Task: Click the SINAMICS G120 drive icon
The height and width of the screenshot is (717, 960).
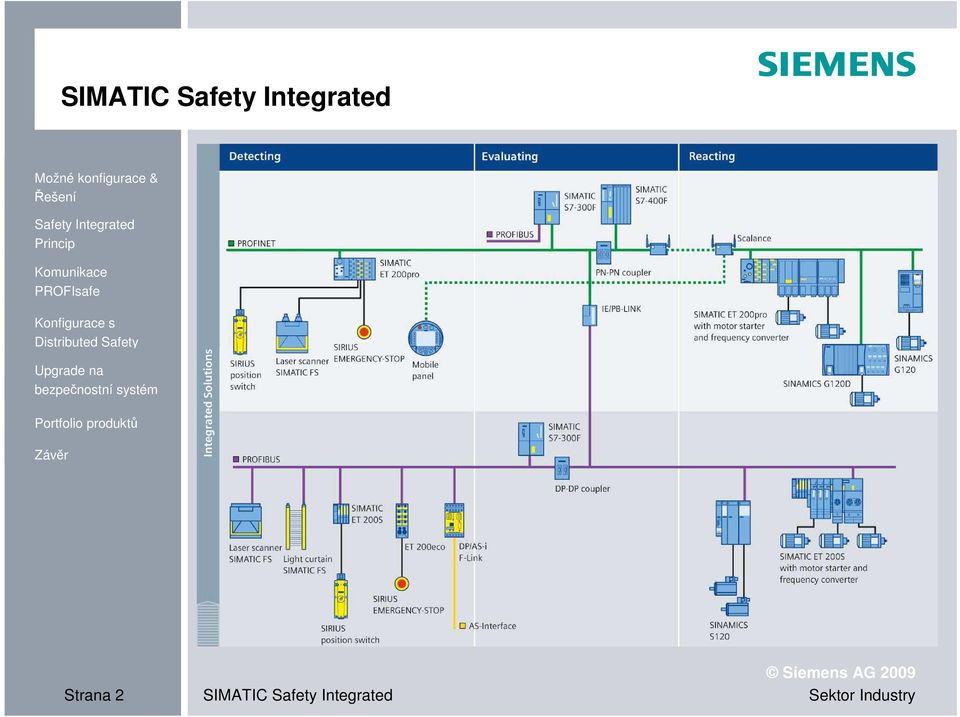Action: 910,291
